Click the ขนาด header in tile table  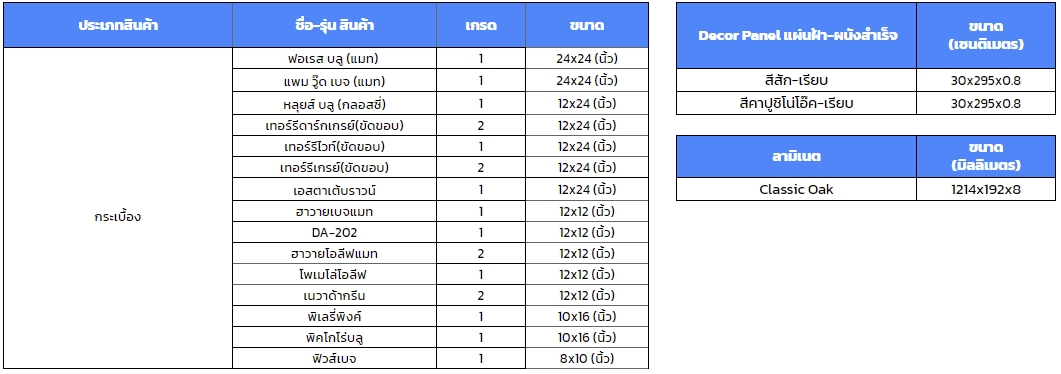(x=587, y=25)
